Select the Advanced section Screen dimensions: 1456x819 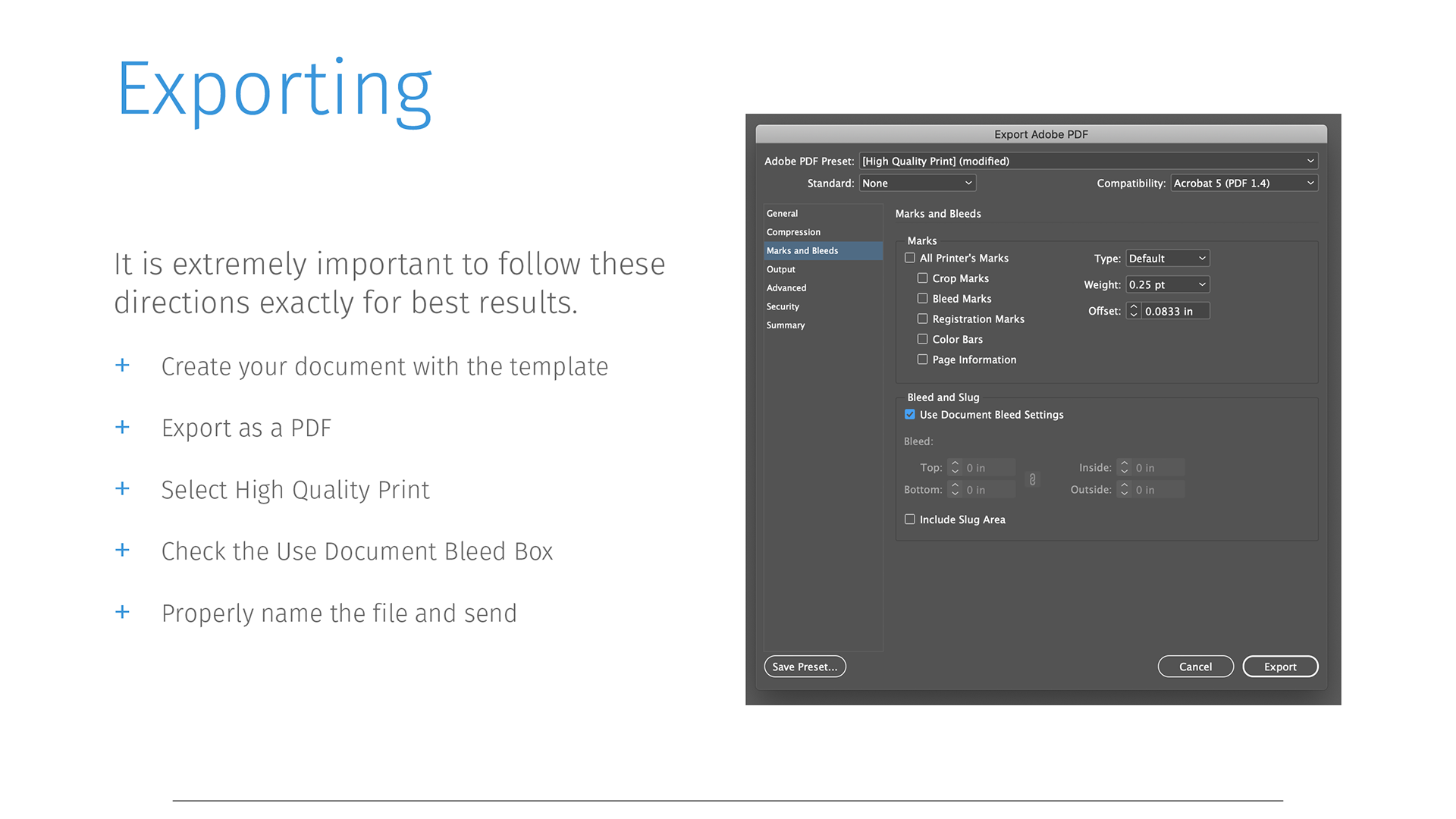click(x=823, y=288)
